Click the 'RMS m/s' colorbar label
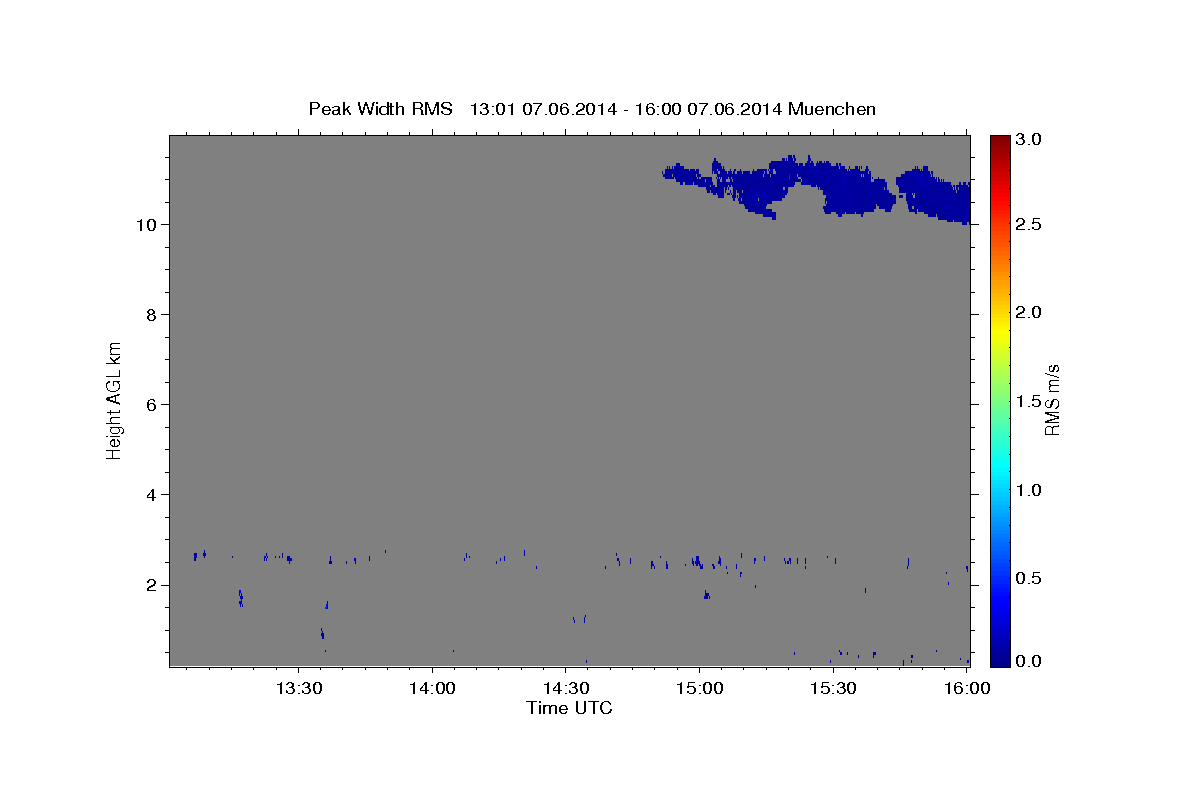1200x800 pixels. pos(1052,400)
